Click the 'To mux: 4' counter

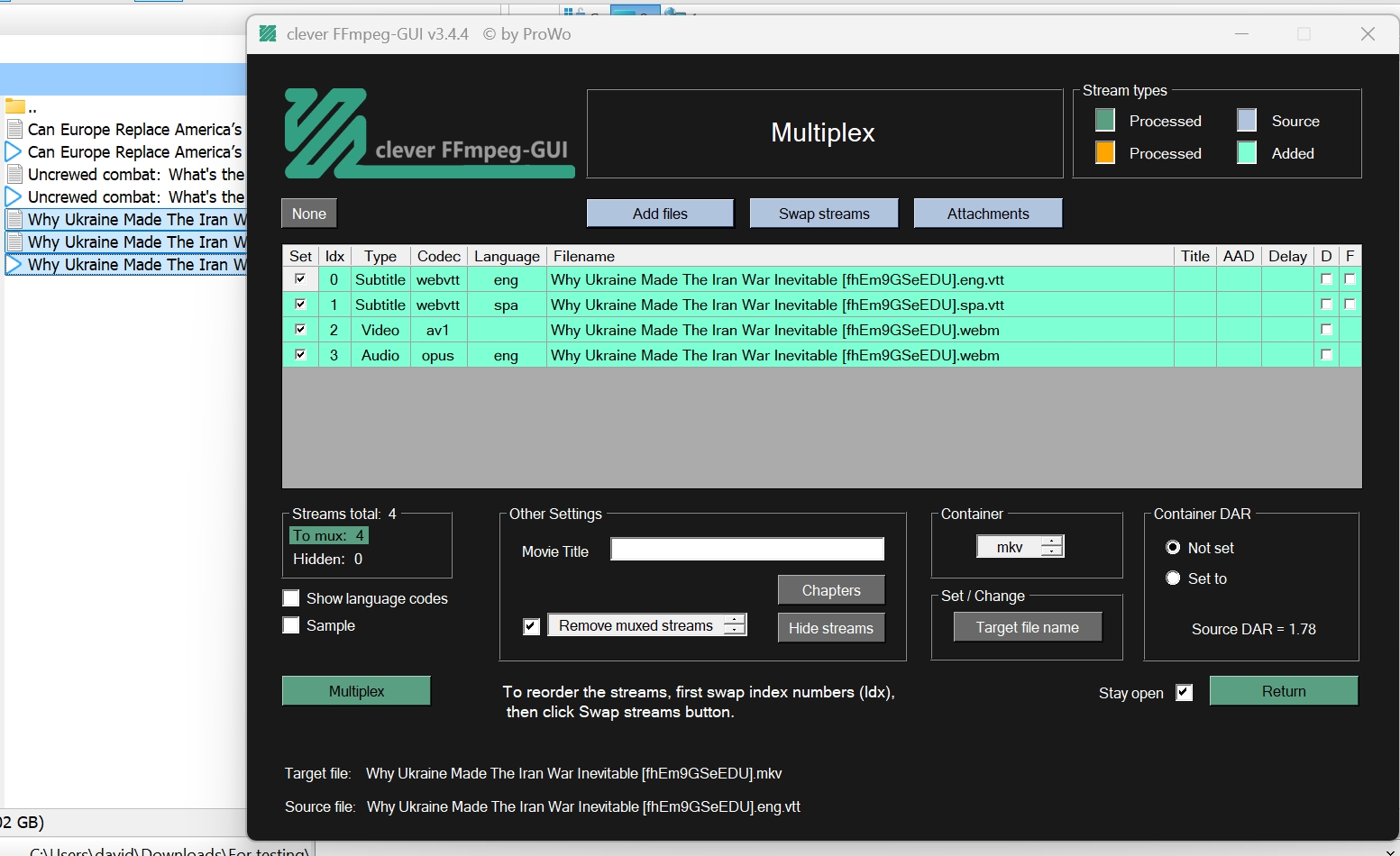pyautogui.click(x=329, y=535)
